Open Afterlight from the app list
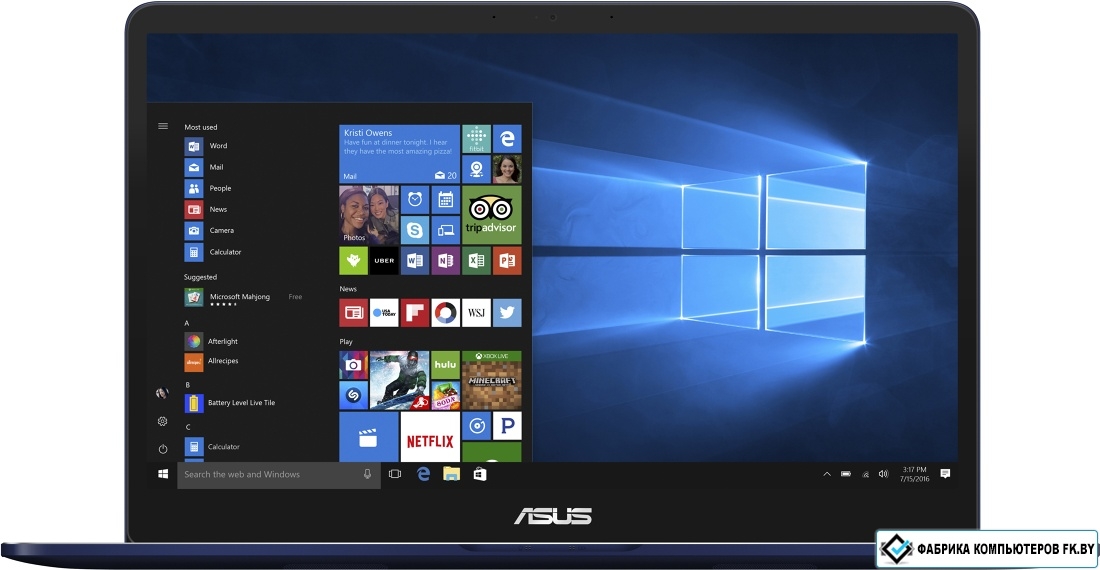The width and height of the screenshot is (1100, 570). point(212,341)
